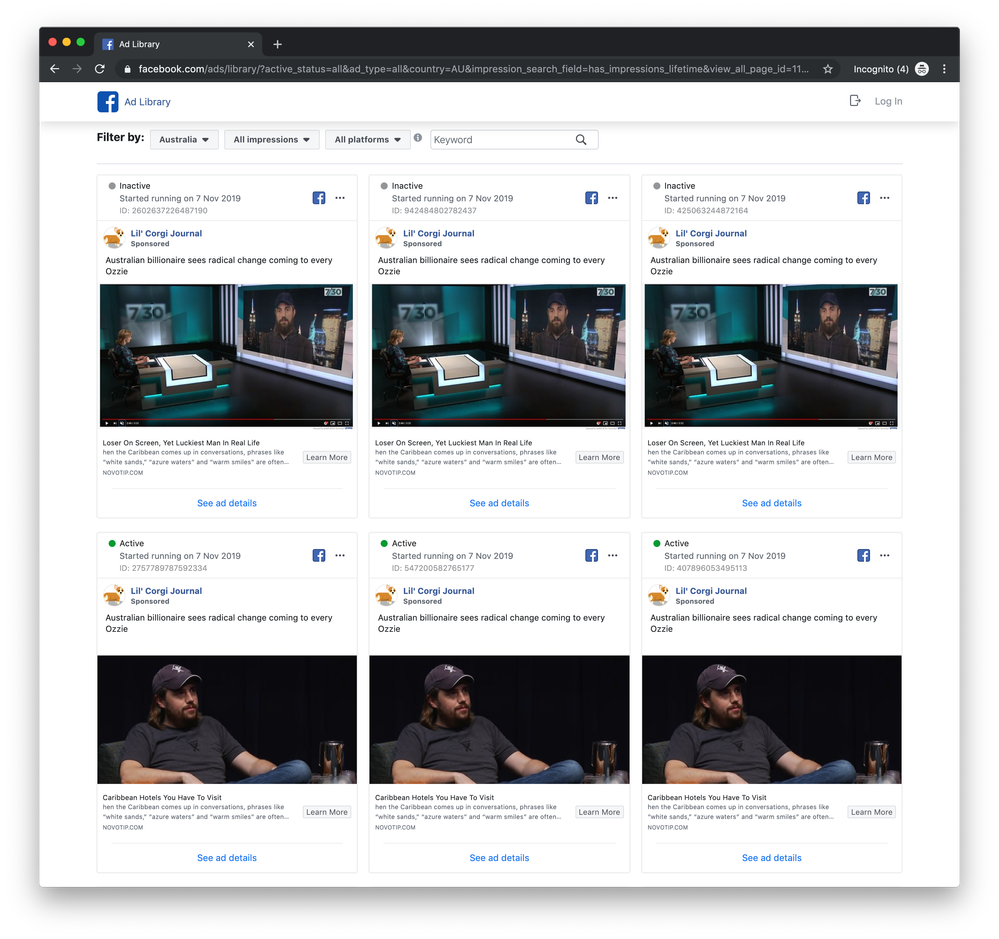Click the keyword search magnifier icon
Screen dimensions: 999x939
[x=581, y=140]
